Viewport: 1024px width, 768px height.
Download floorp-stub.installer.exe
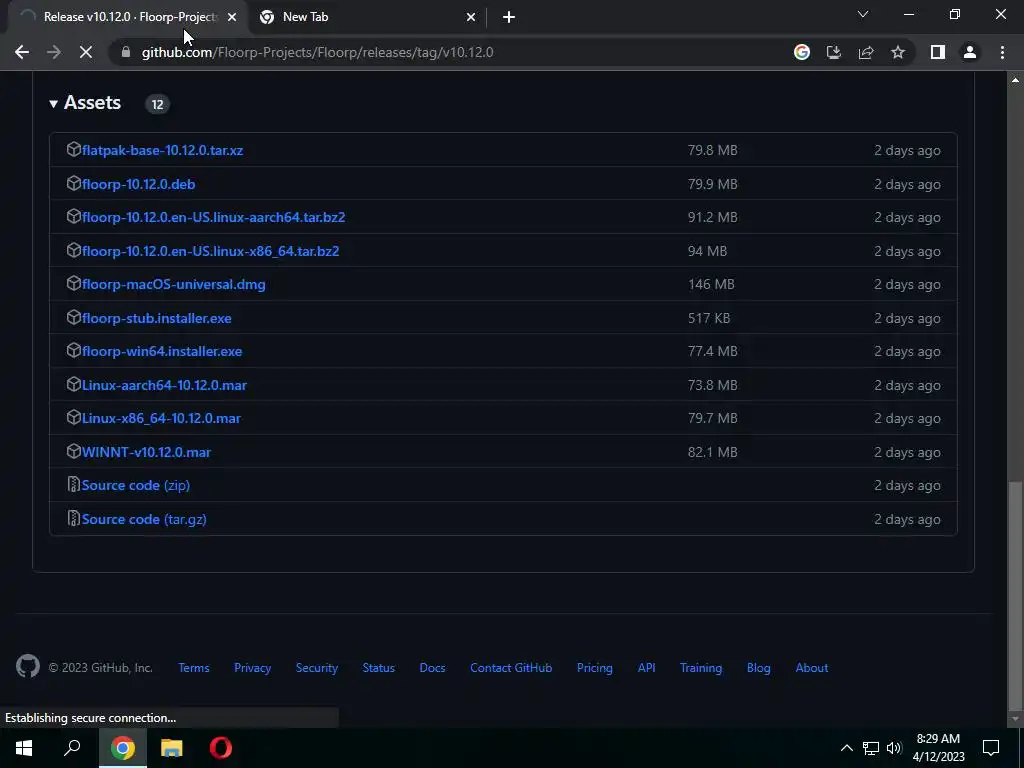pyautogui.click(x=157, y=318)
